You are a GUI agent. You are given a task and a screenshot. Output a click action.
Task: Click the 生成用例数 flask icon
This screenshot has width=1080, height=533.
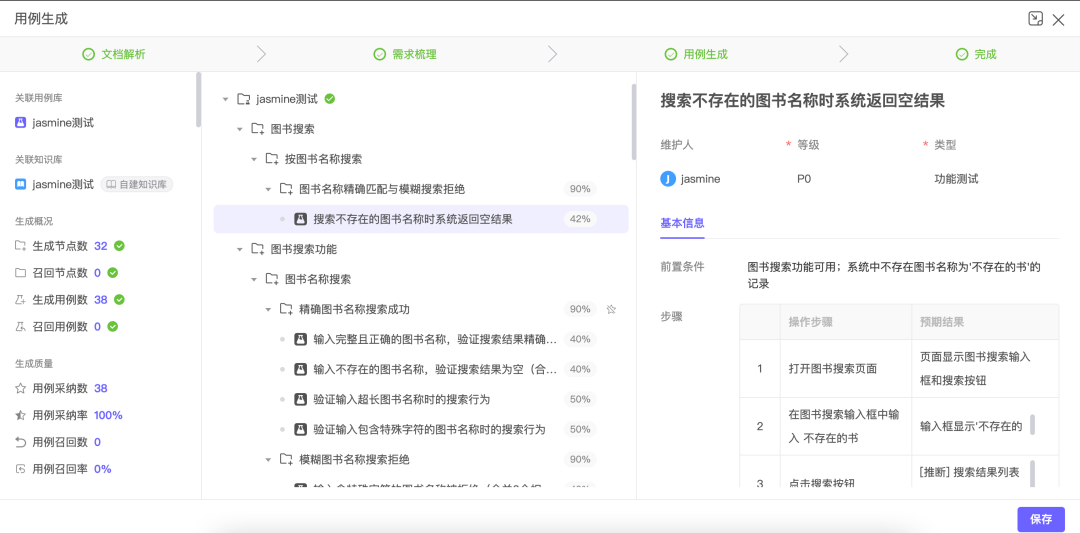[x=21, y=300]
